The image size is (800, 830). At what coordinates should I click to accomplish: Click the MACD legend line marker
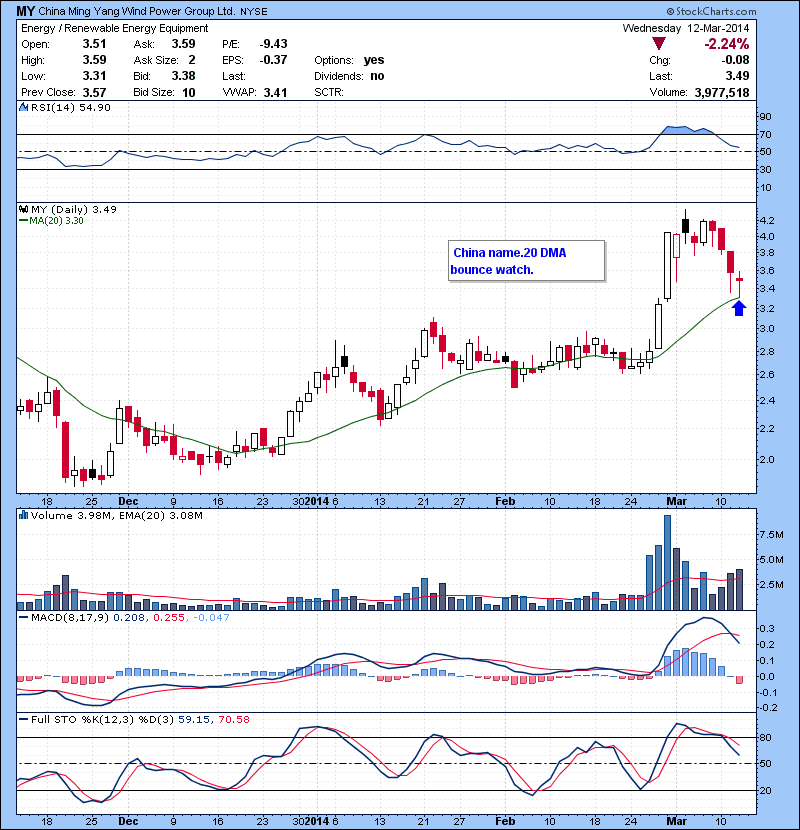click(23, 617)
